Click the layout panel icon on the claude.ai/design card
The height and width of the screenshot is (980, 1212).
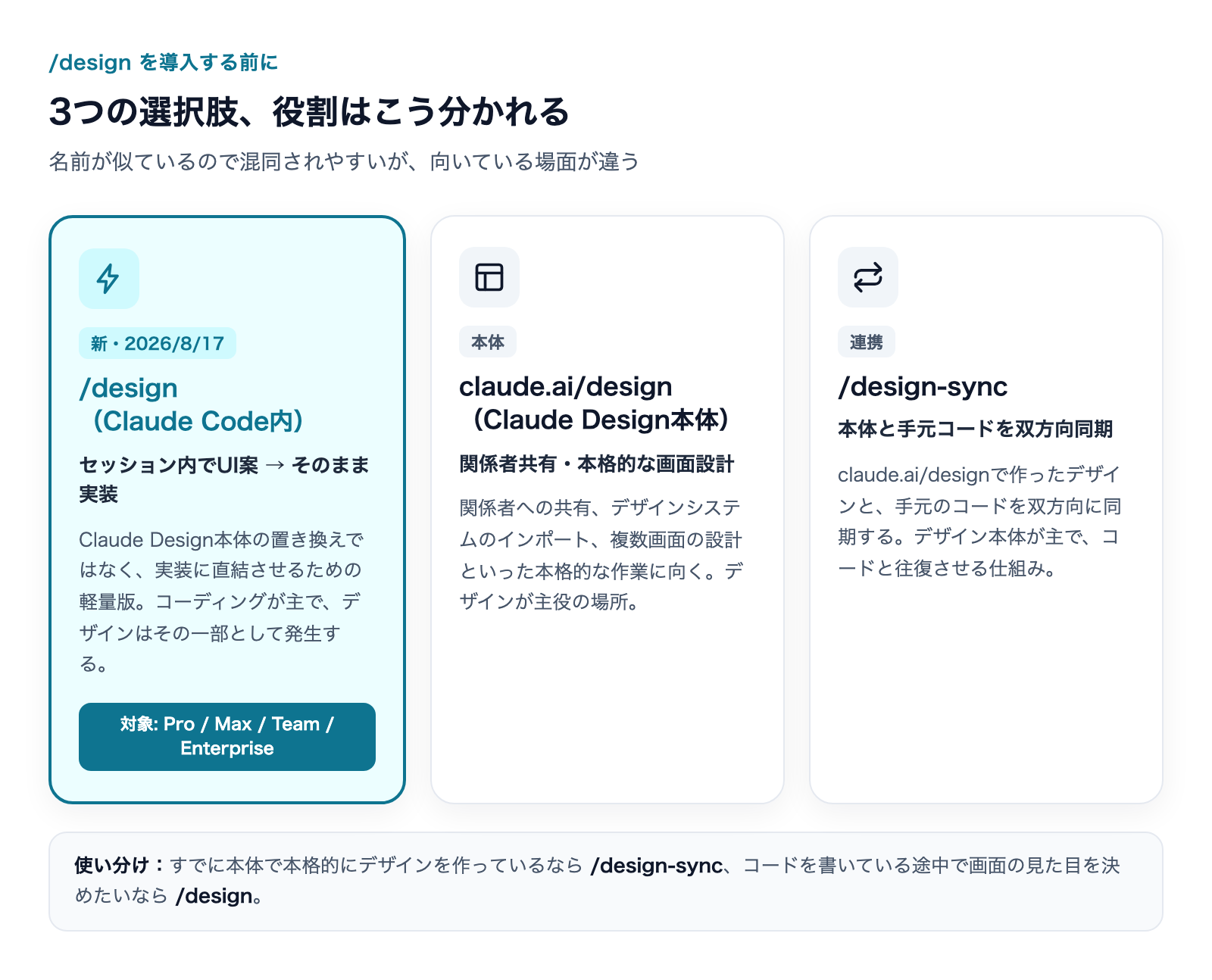click(489, 277)
